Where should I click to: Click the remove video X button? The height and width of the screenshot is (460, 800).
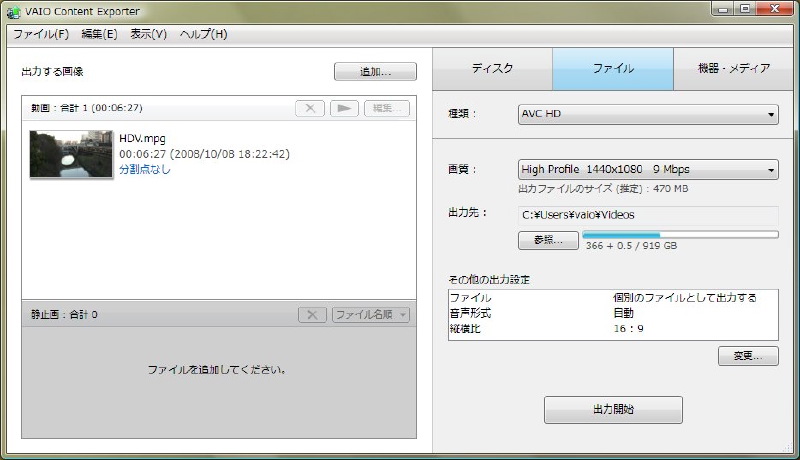click(310, 109)
